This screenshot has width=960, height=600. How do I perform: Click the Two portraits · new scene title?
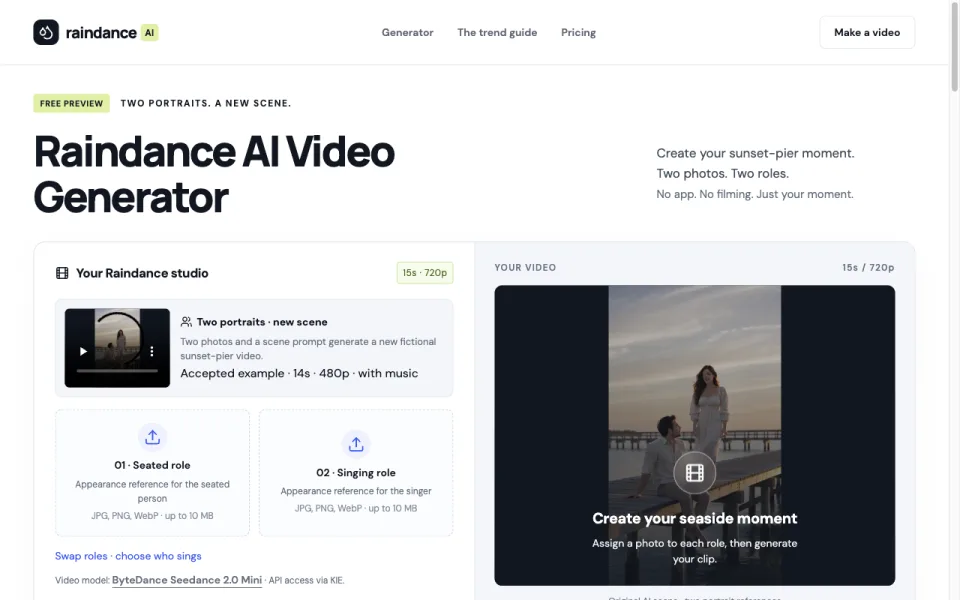point(262,322)
